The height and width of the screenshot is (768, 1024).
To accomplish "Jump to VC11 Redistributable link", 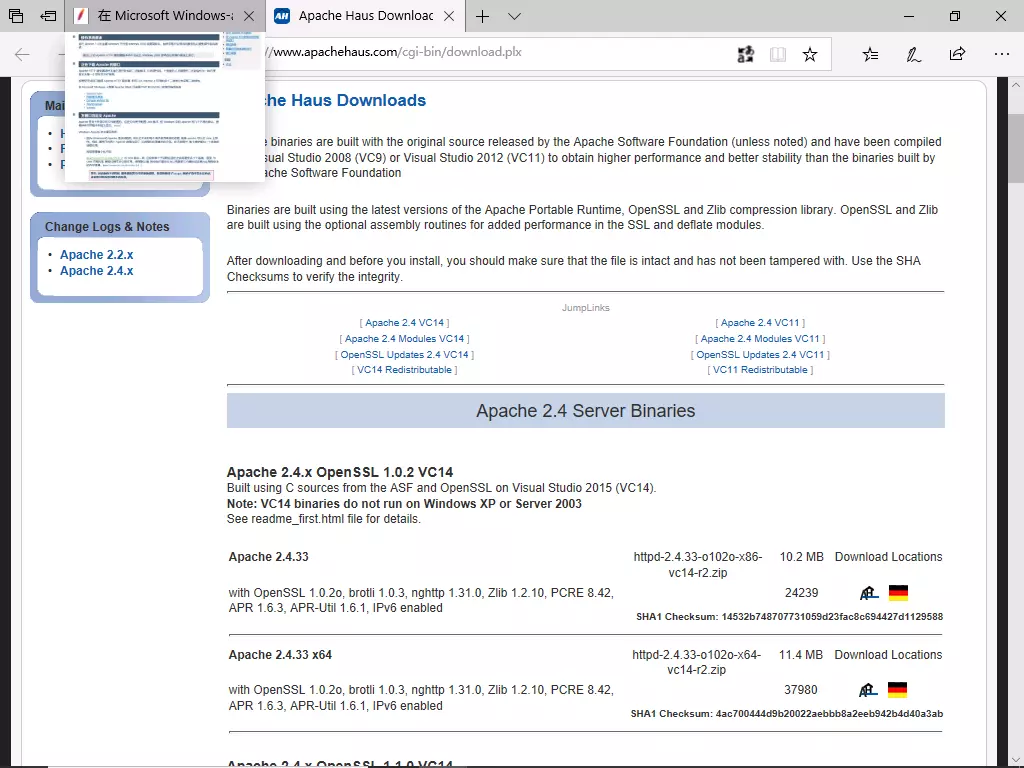I will [760, 370].
